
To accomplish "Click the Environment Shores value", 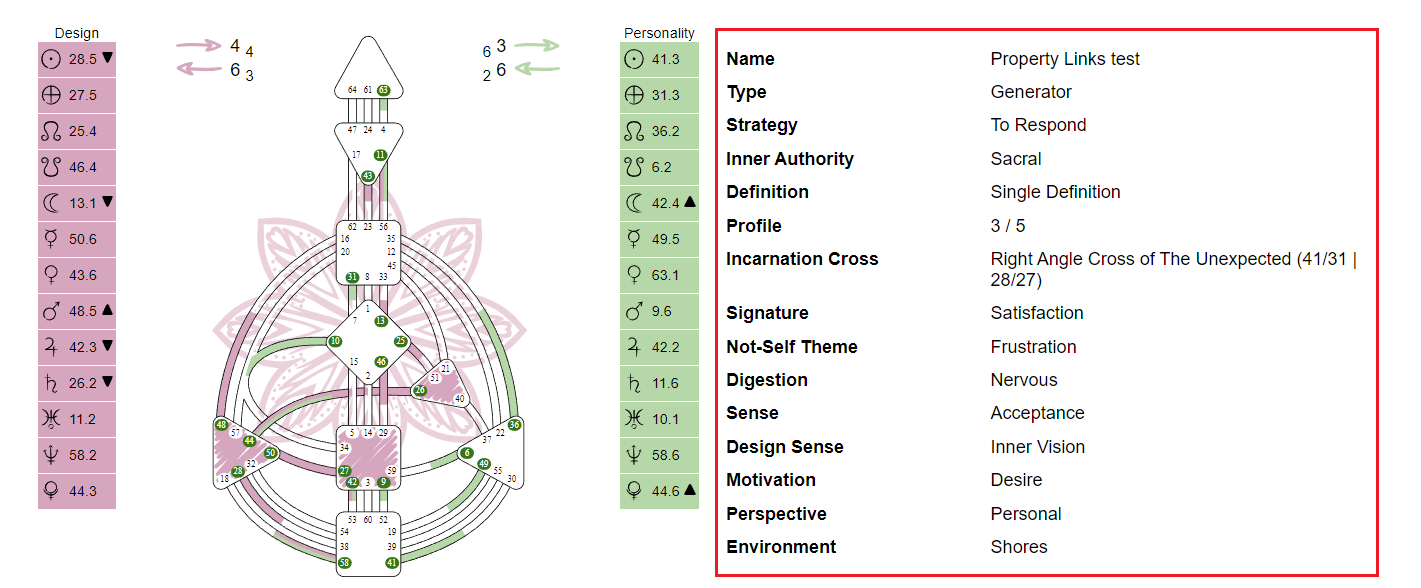I will (x=1019, y=547).
